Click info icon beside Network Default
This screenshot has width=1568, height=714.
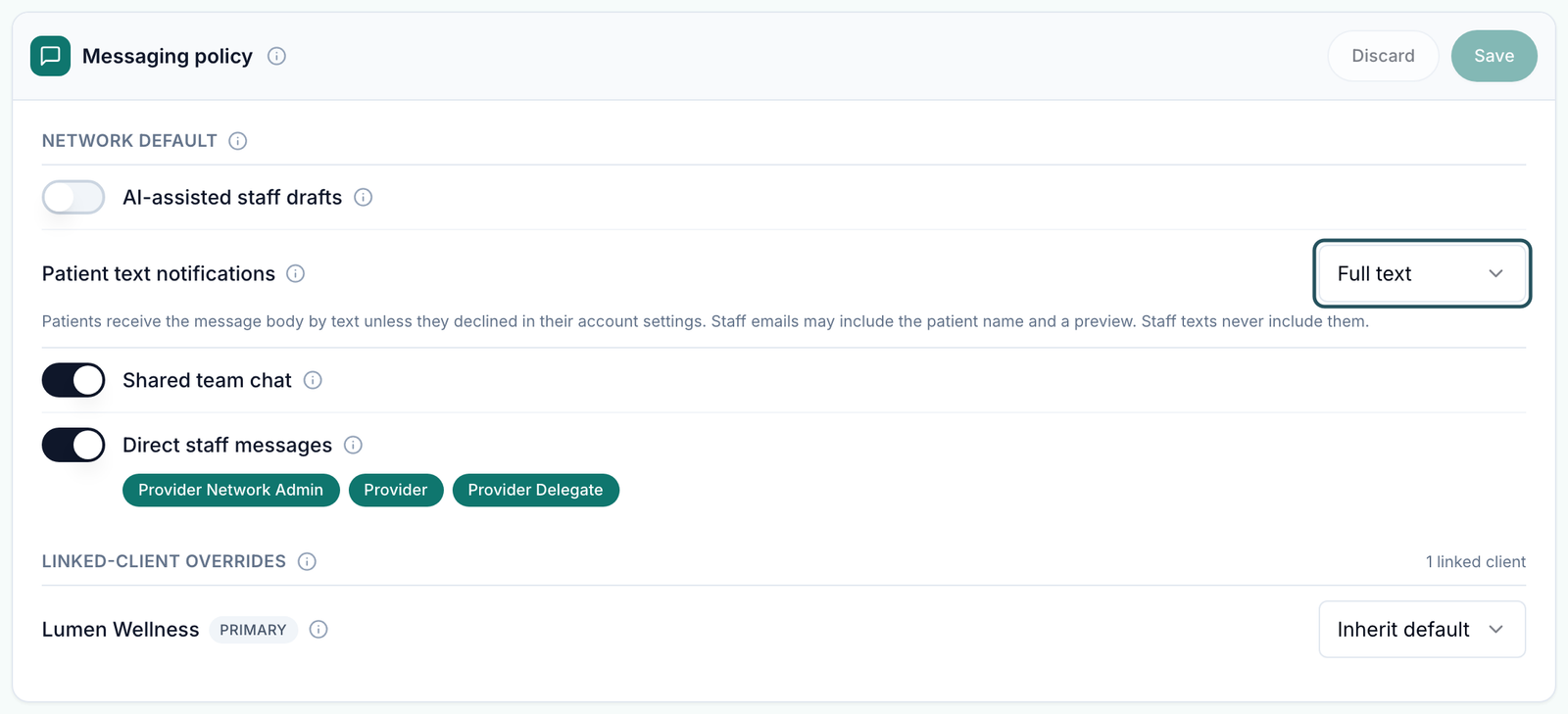237,141
